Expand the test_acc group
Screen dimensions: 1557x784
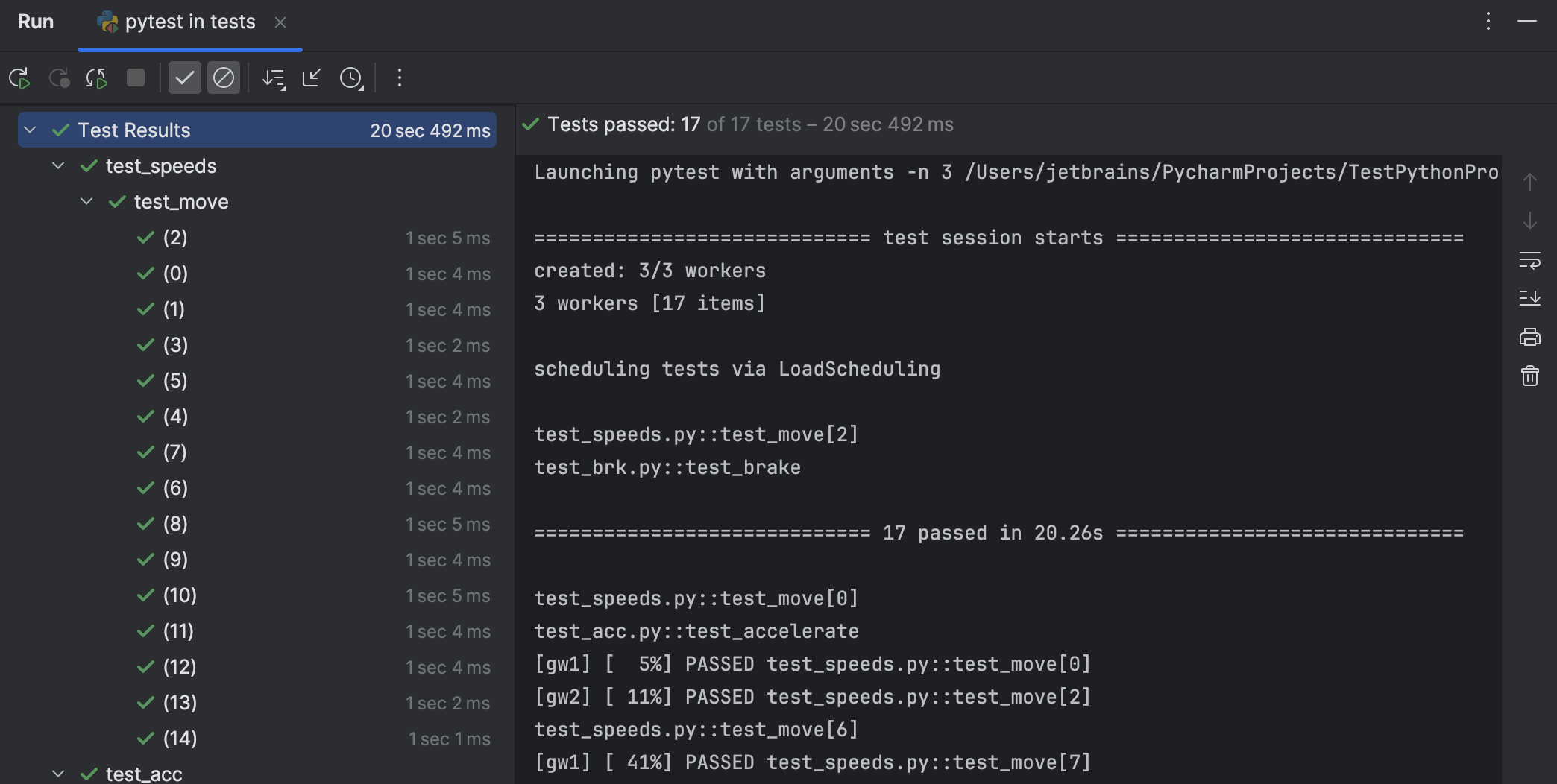59,774
